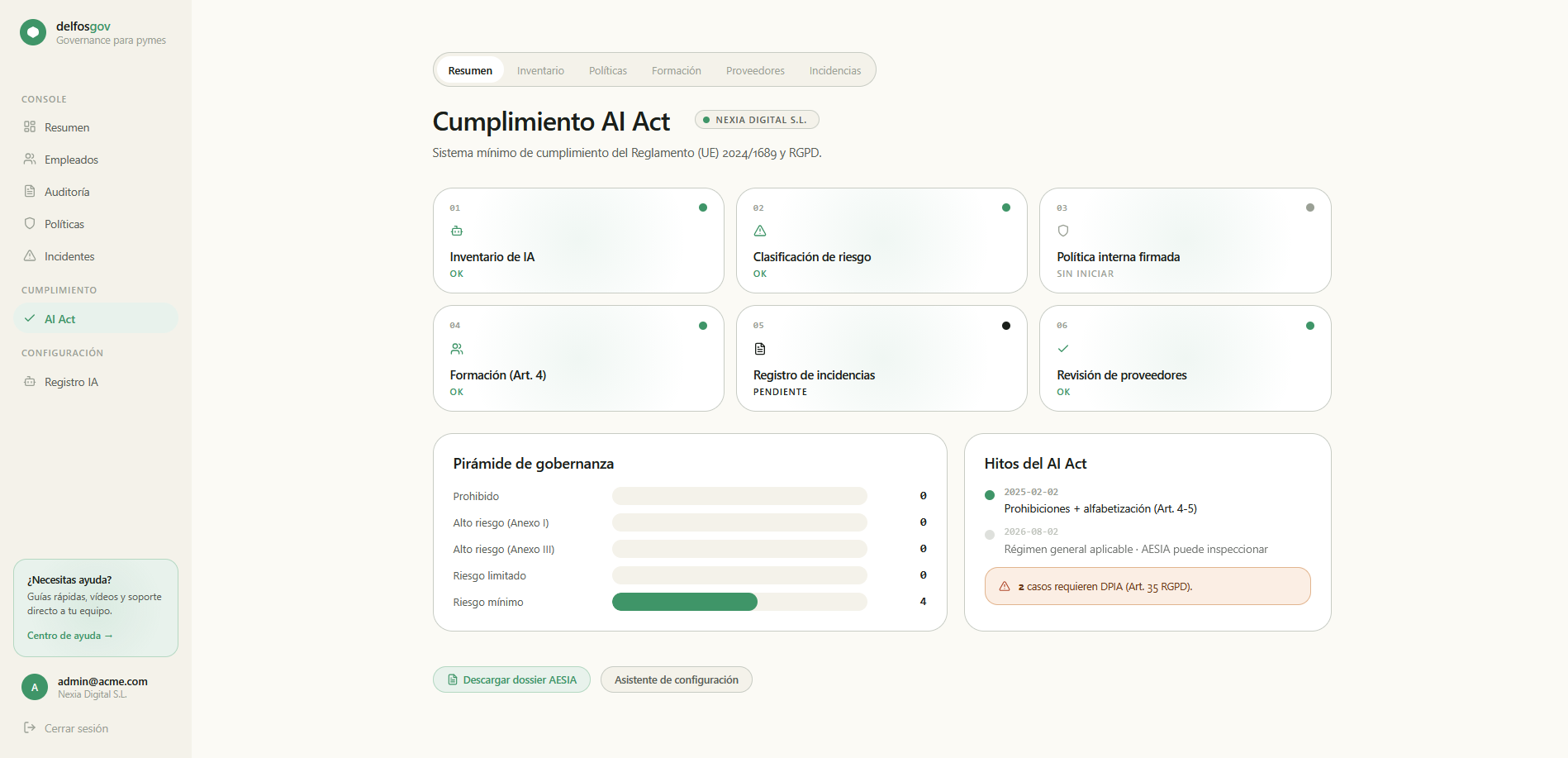This screenshot has height=758, width=1568.
Task: Launch Asistente de configuración
Action: [x=677, y=679]
